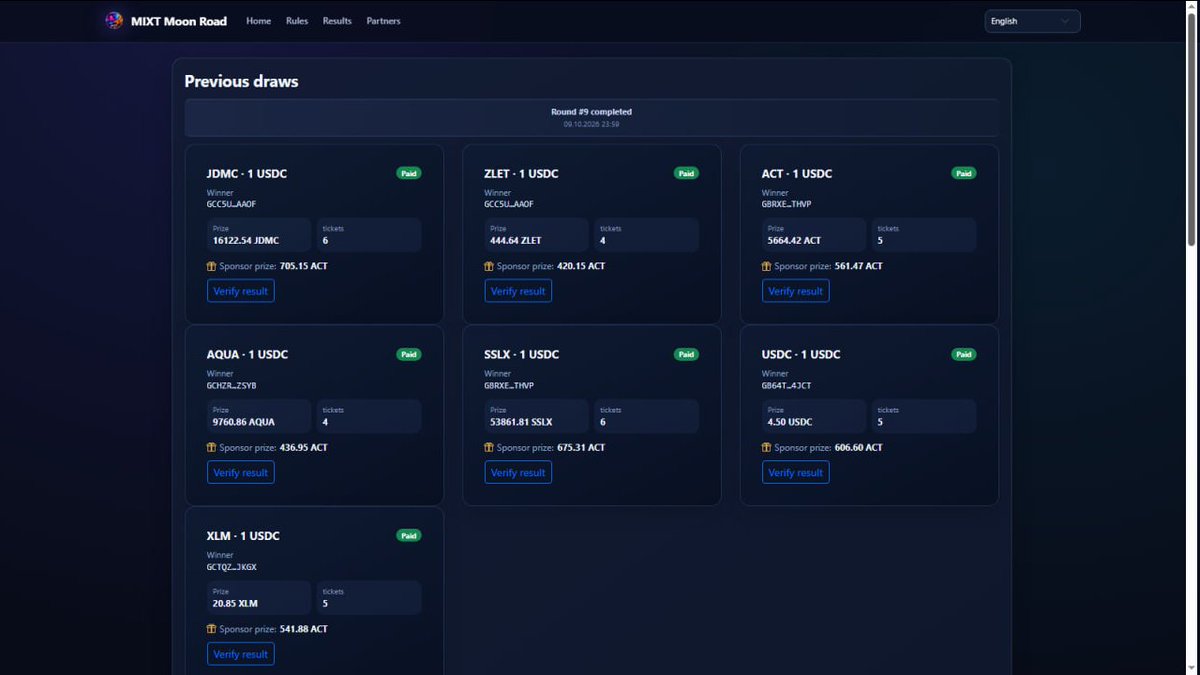Viewport: 1200px width, 675px height.
Task: Click the gift icon in AQUA card
Action: 211,447
